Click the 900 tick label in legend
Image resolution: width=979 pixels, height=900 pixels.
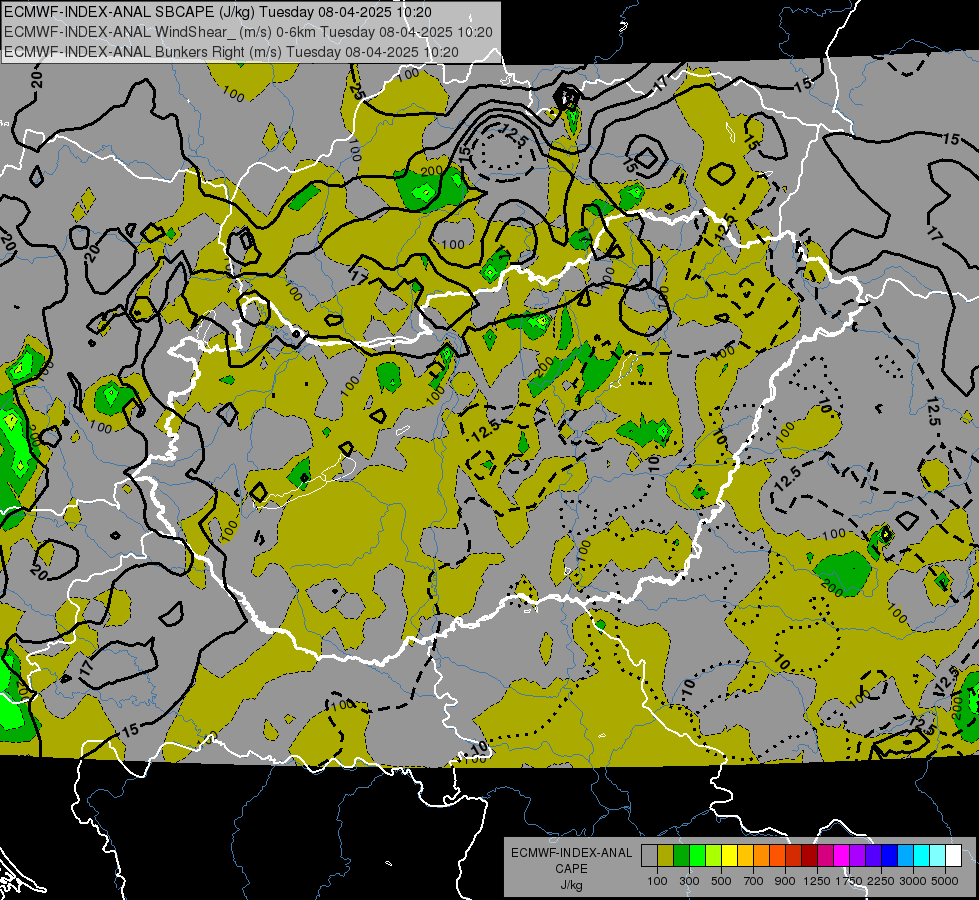click(x=785, y=881)
